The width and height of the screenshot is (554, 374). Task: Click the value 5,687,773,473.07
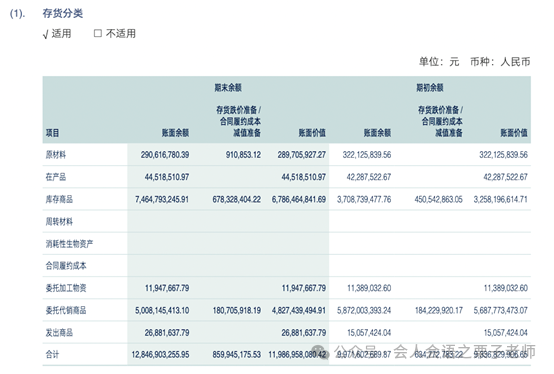[501, 310]
